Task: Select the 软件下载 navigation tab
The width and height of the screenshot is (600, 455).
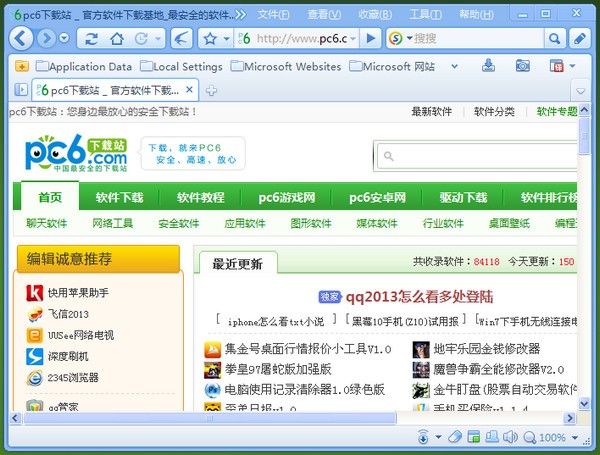Action: (119, 197)
